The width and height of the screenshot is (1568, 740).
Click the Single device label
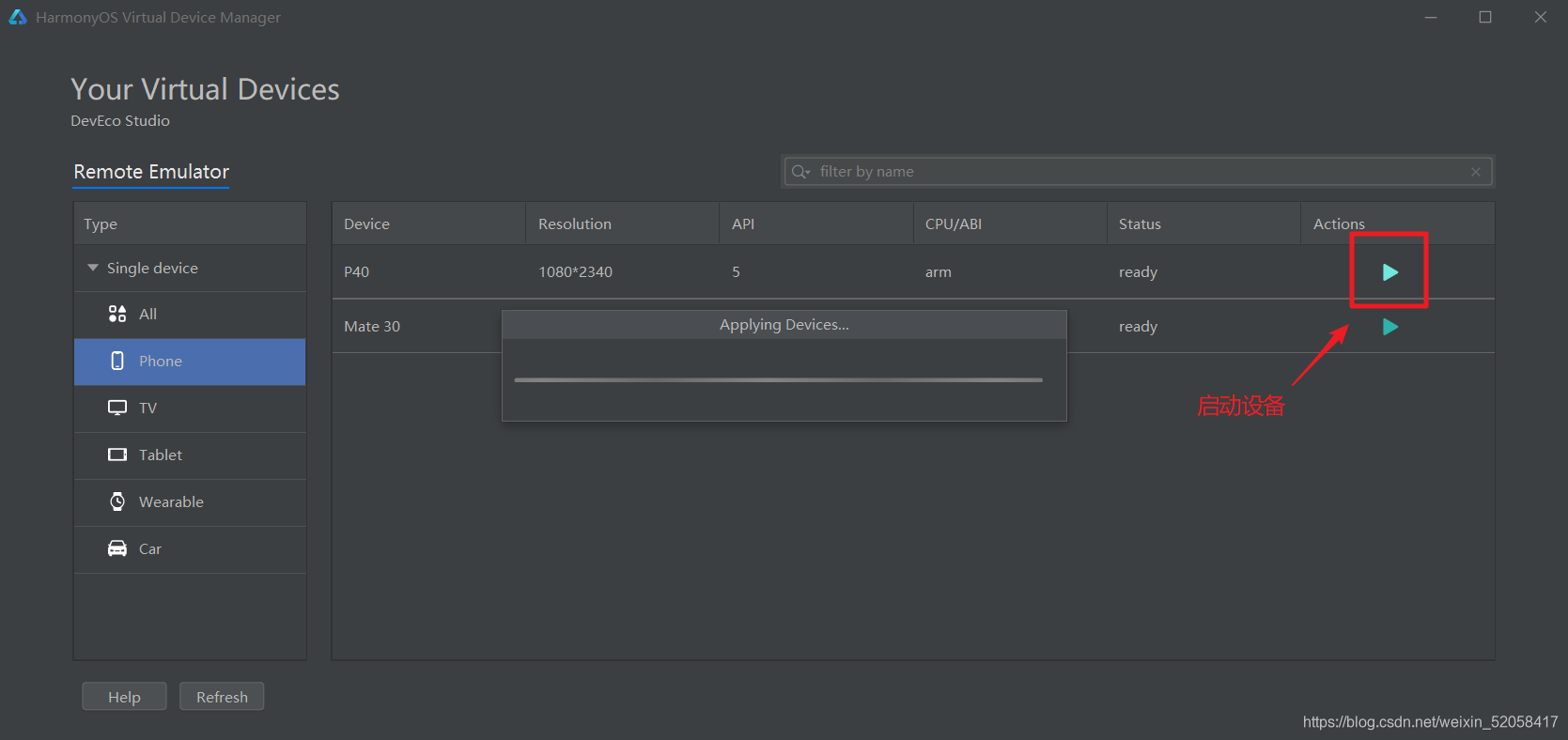click(152, 268)
